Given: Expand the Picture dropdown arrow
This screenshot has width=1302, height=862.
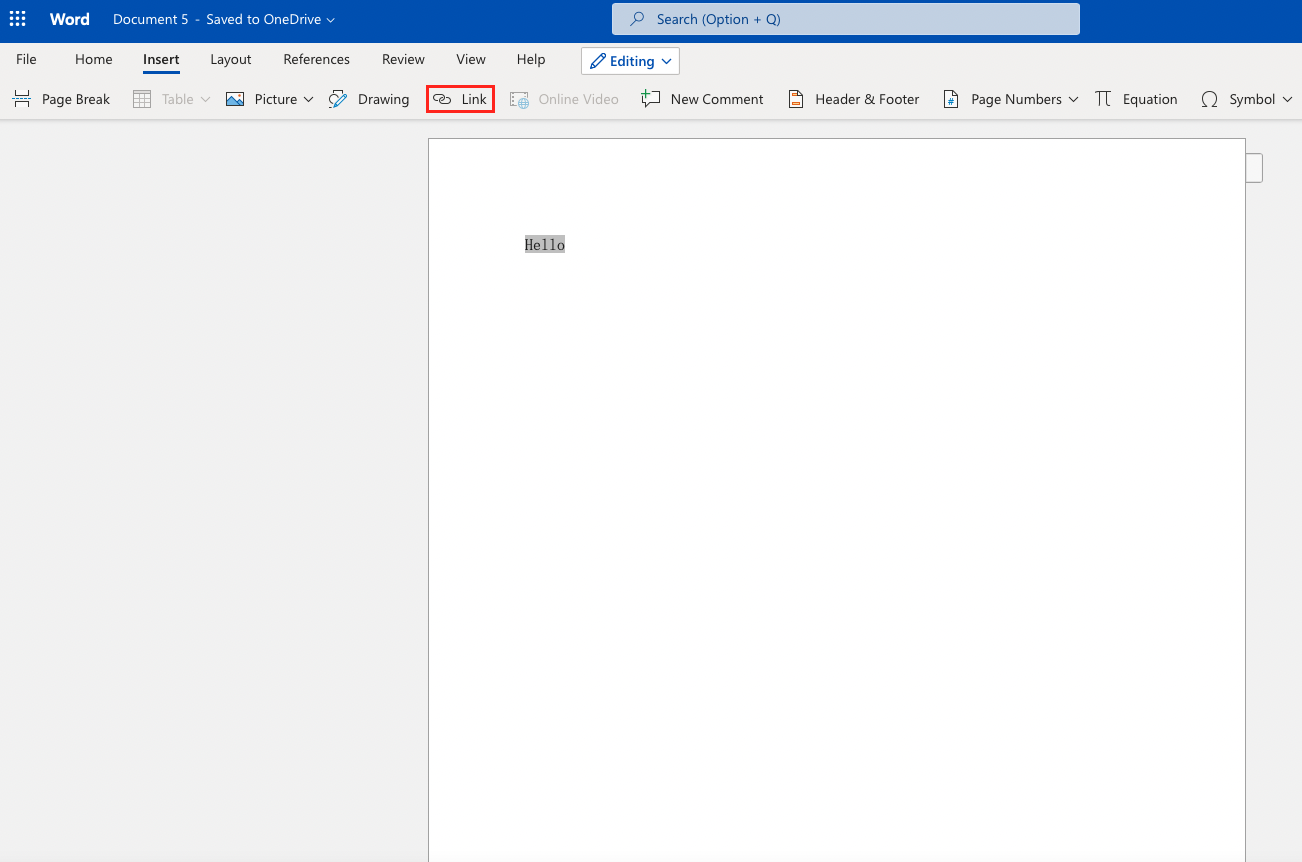Looking at the screenshot, I should (308, 99).
